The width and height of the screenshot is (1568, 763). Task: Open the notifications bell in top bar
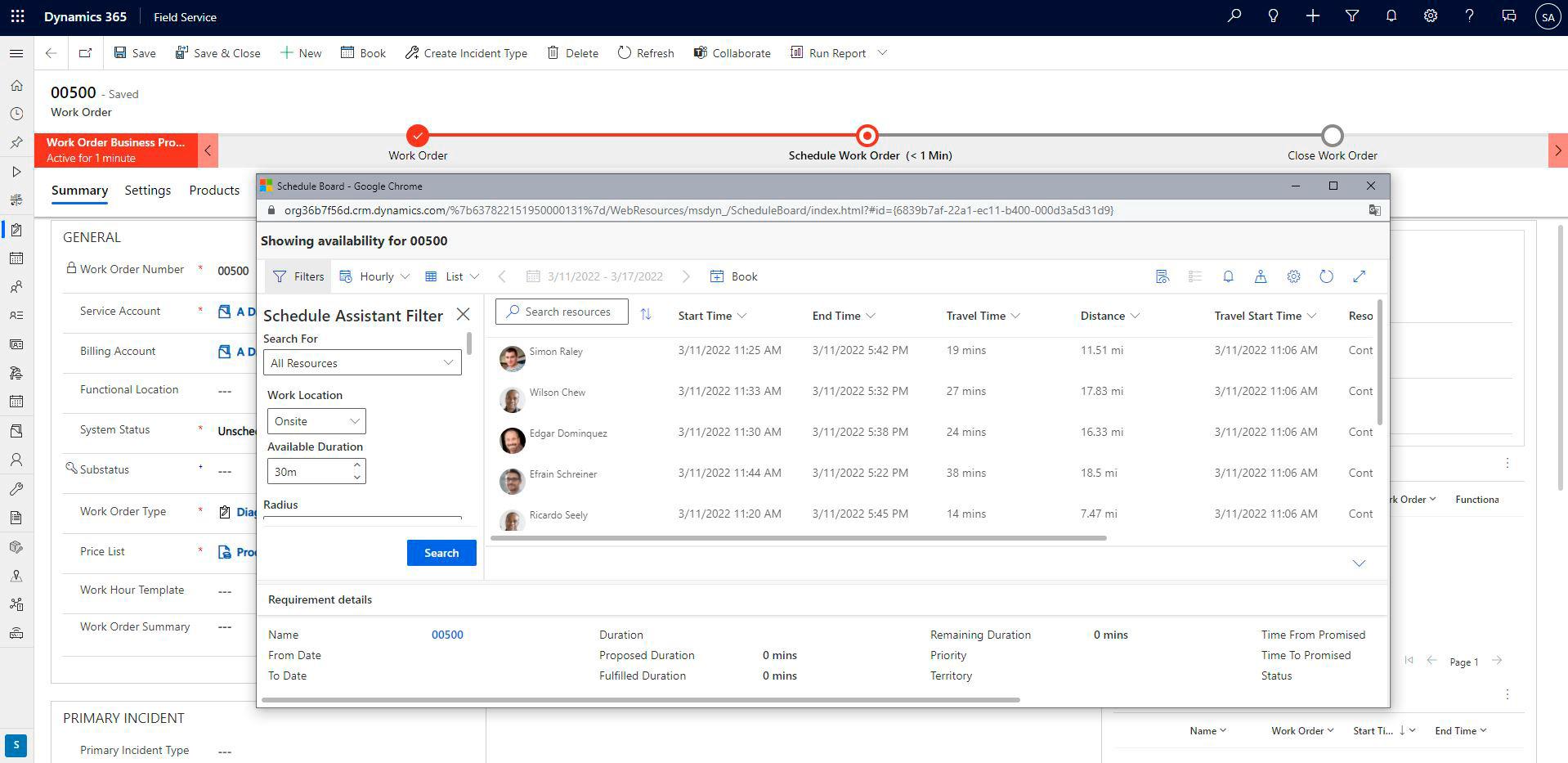tap(1391, 16)
